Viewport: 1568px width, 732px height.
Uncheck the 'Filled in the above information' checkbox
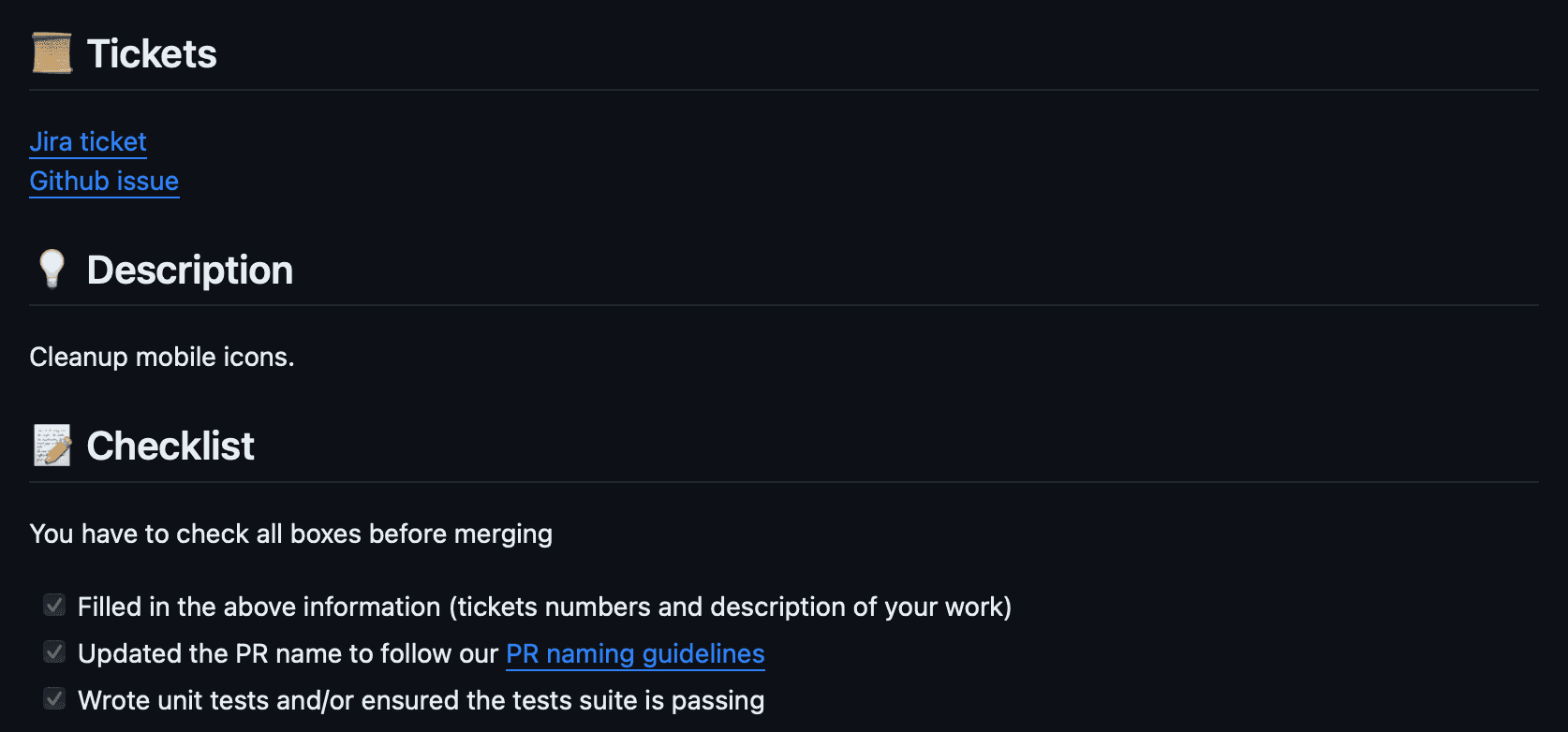[x=53, y=606]
